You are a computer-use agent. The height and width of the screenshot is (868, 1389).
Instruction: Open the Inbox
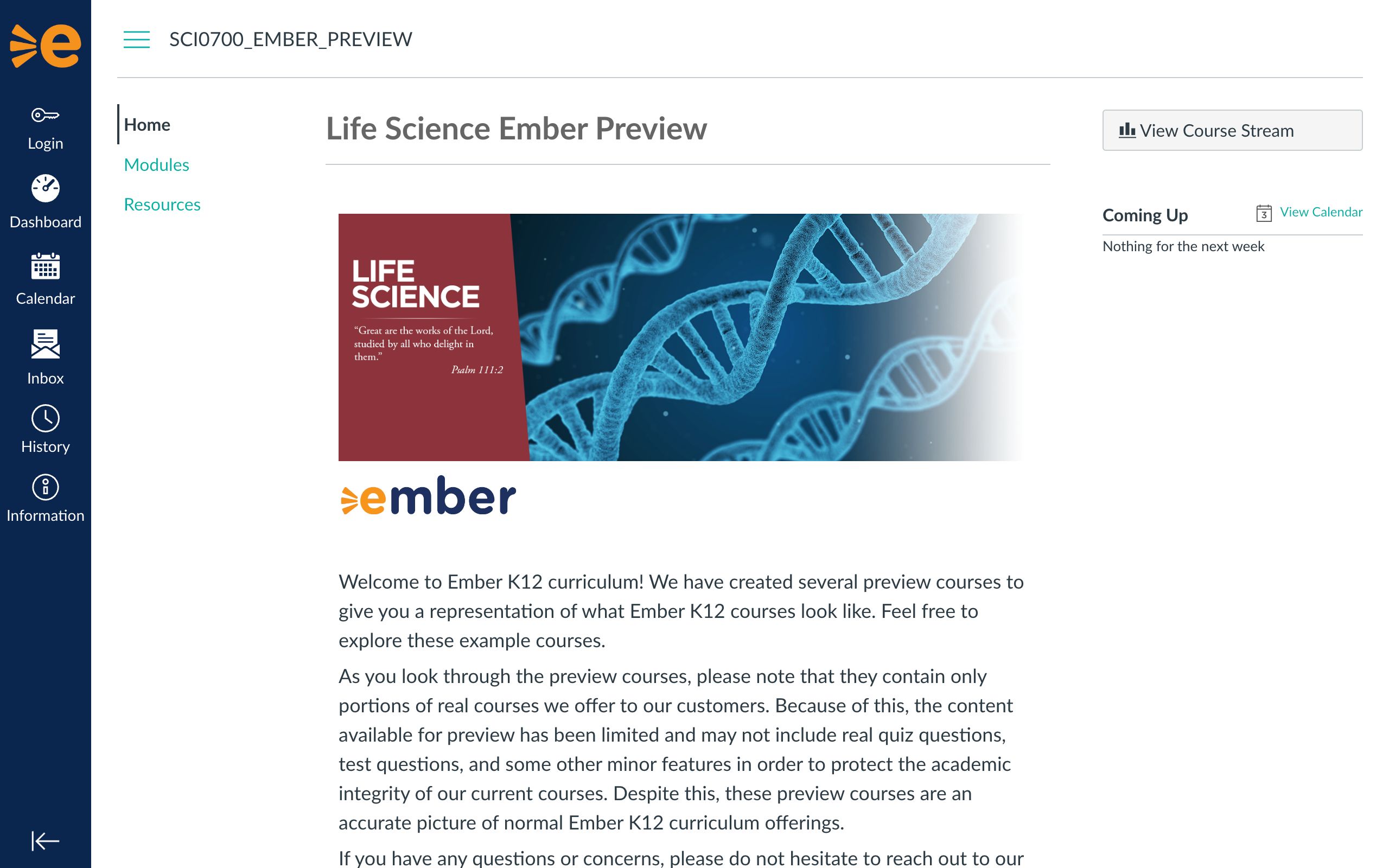46,344
